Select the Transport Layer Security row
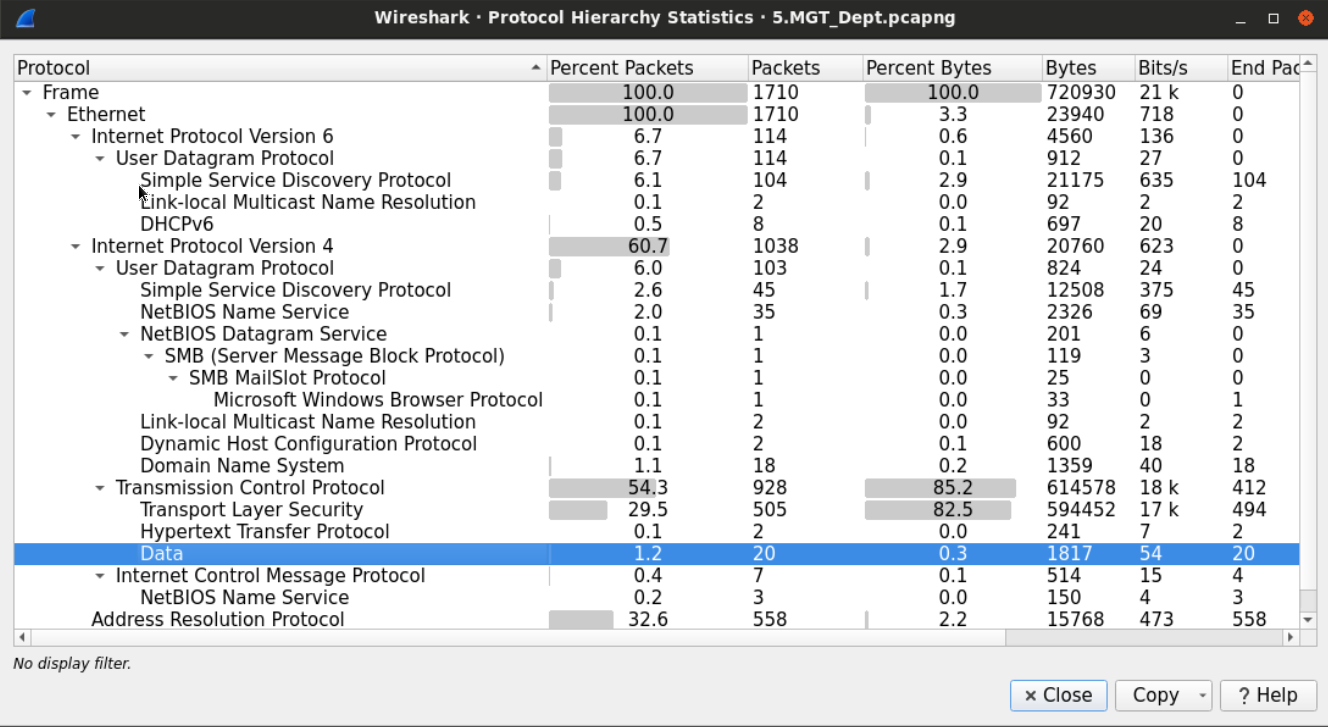Viewport: 1328px width, 727px height. point(251,510)
